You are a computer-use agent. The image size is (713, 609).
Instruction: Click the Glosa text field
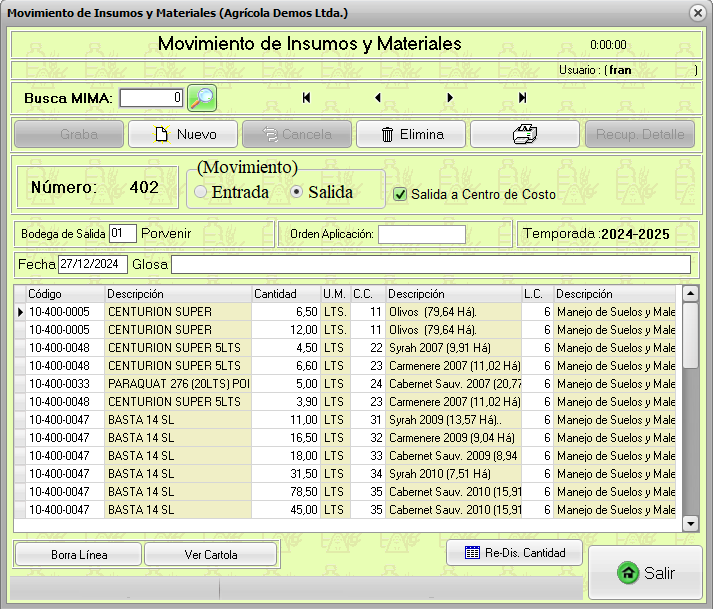pos(431,264)
